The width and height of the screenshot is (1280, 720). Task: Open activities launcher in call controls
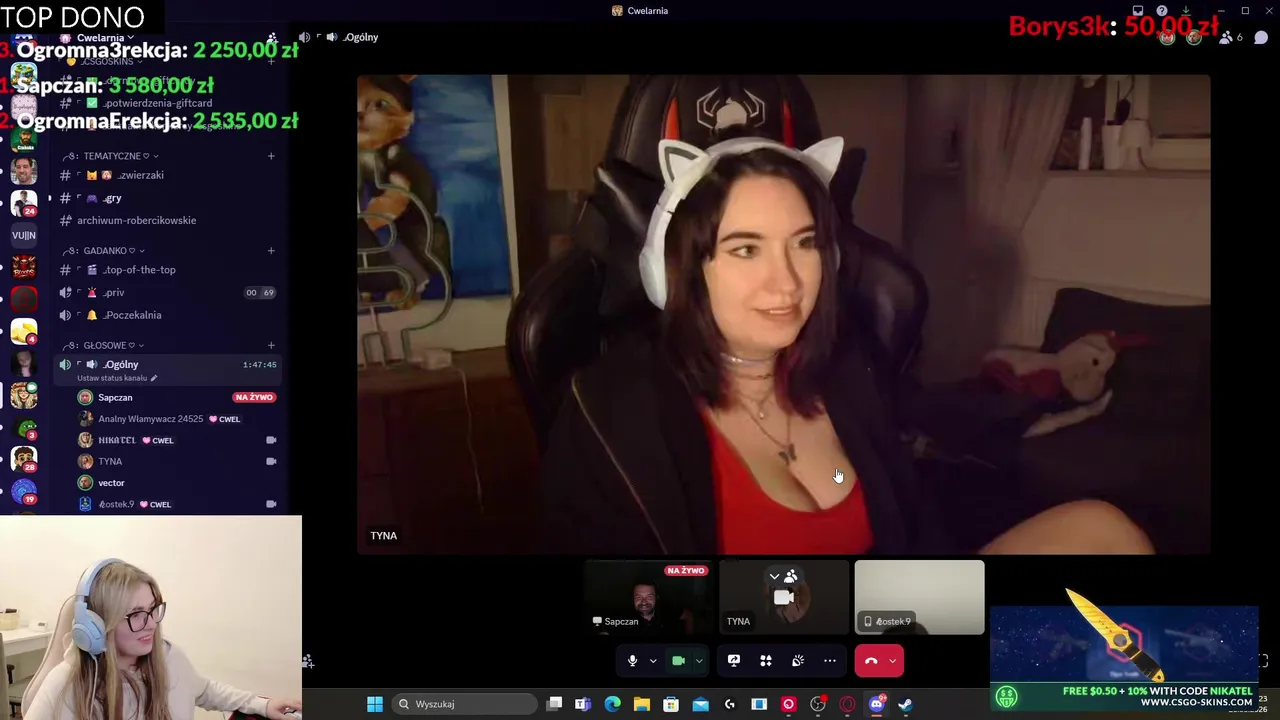pos(766,661)
